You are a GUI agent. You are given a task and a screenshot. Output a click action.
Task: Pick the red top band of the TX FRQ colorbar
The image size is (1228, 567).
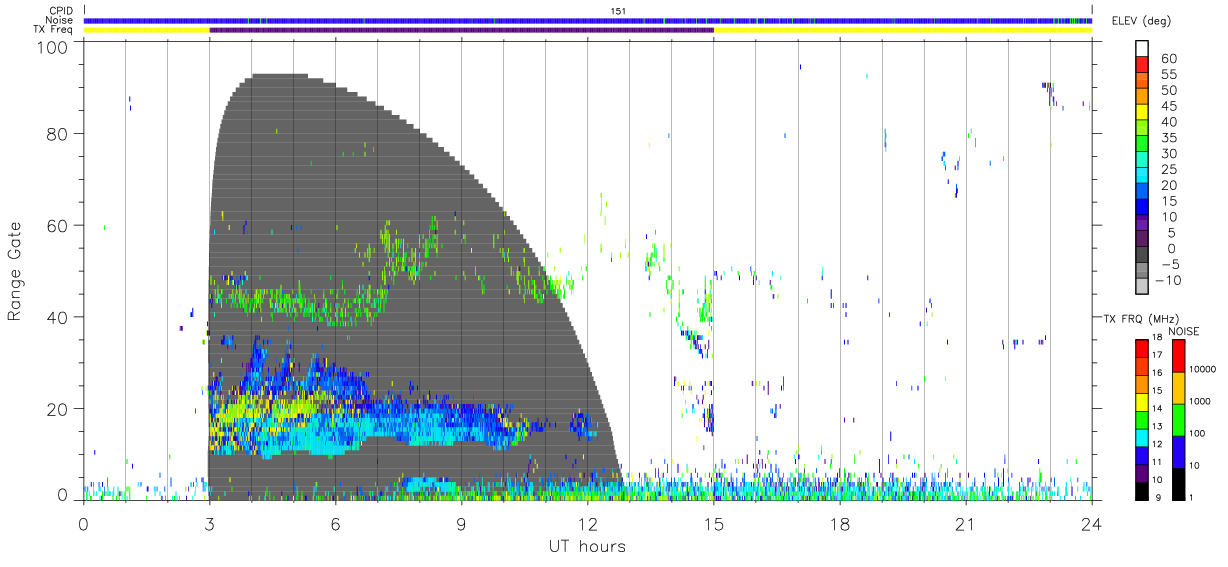pos(1142,348)
